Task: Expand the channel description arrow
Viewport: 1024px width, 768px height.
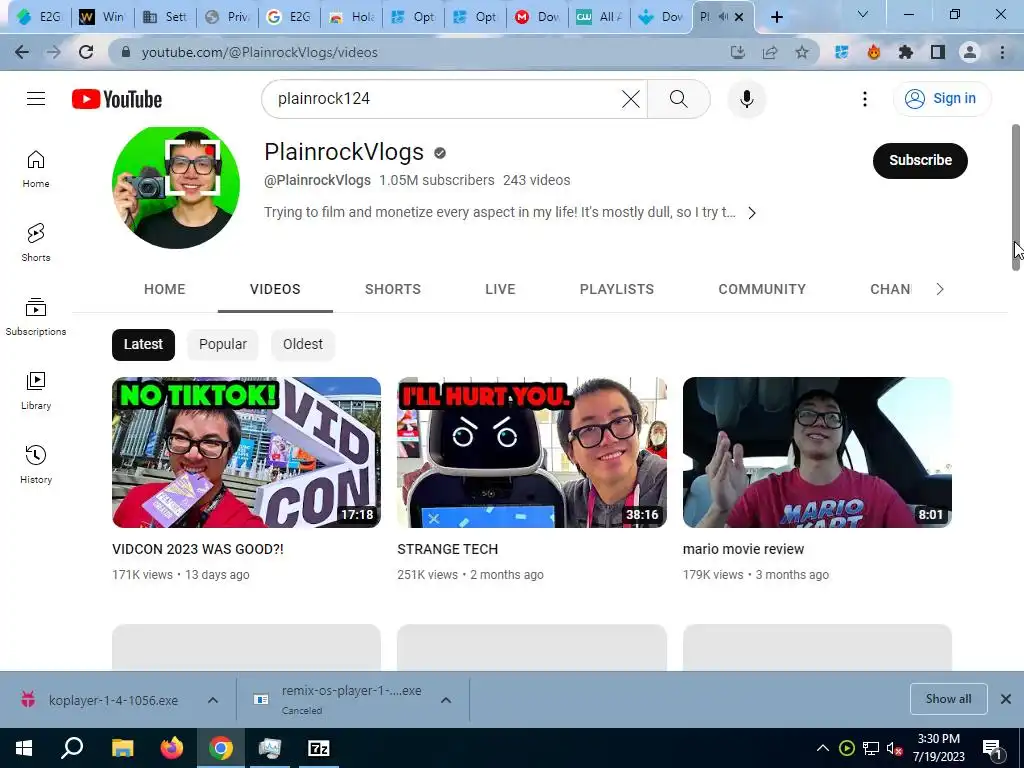Action: (752, 213)
